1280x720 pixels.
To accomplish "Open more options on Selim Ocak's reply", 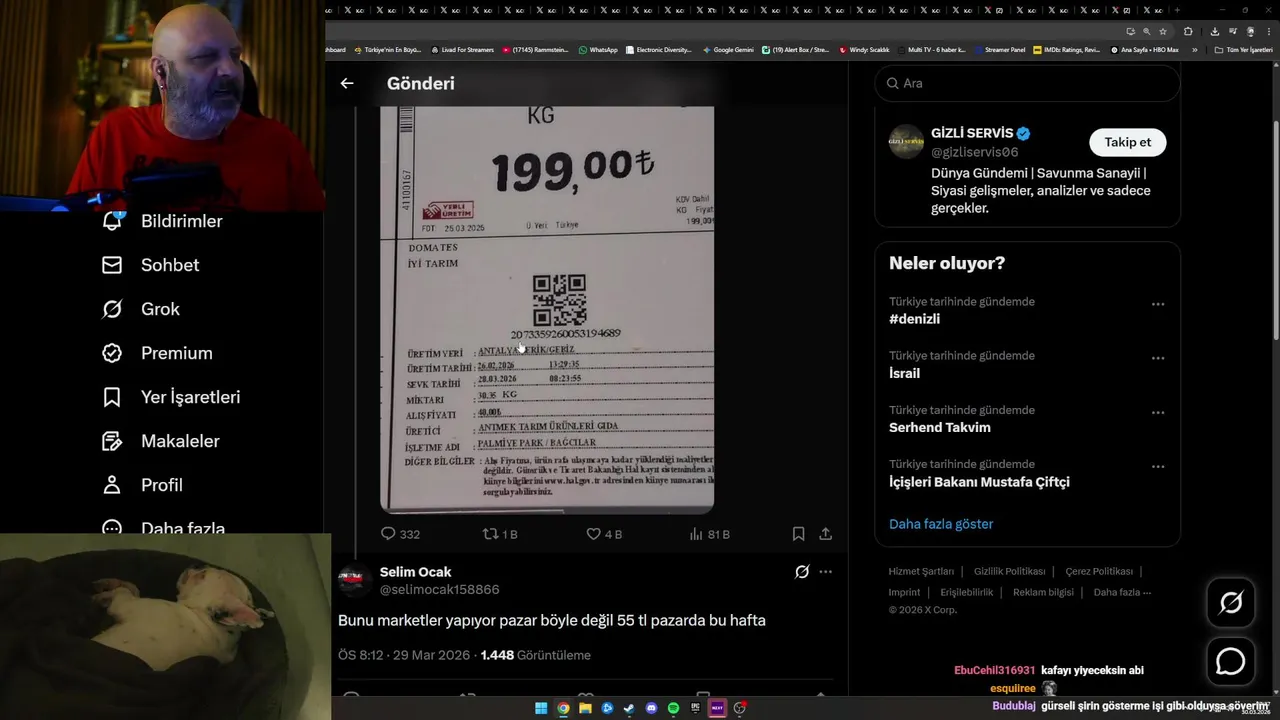I will pyautogui.click(x=825, y=572).
